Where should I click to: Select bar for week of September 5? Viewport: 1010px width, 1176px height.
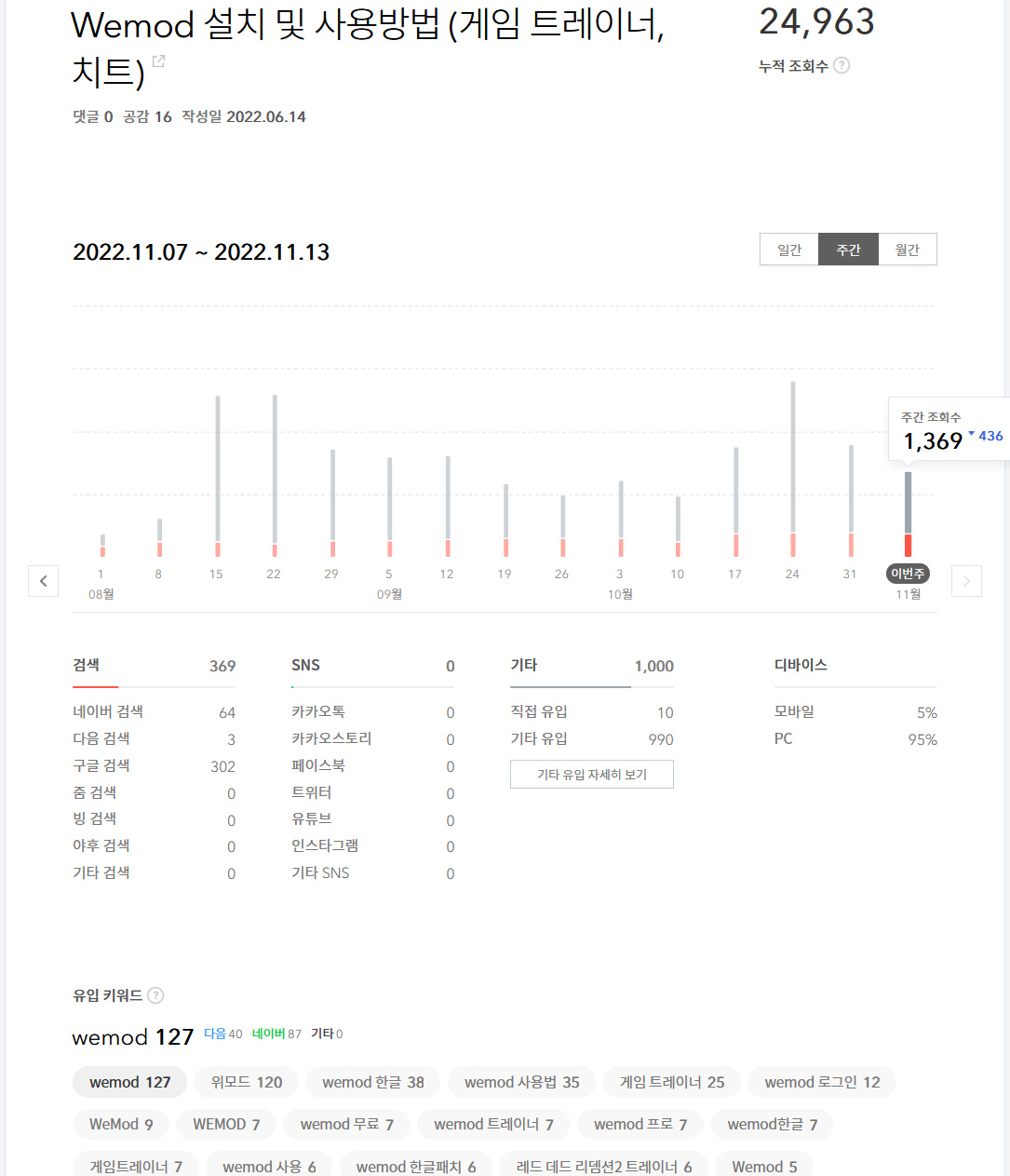tap(390, 507)
